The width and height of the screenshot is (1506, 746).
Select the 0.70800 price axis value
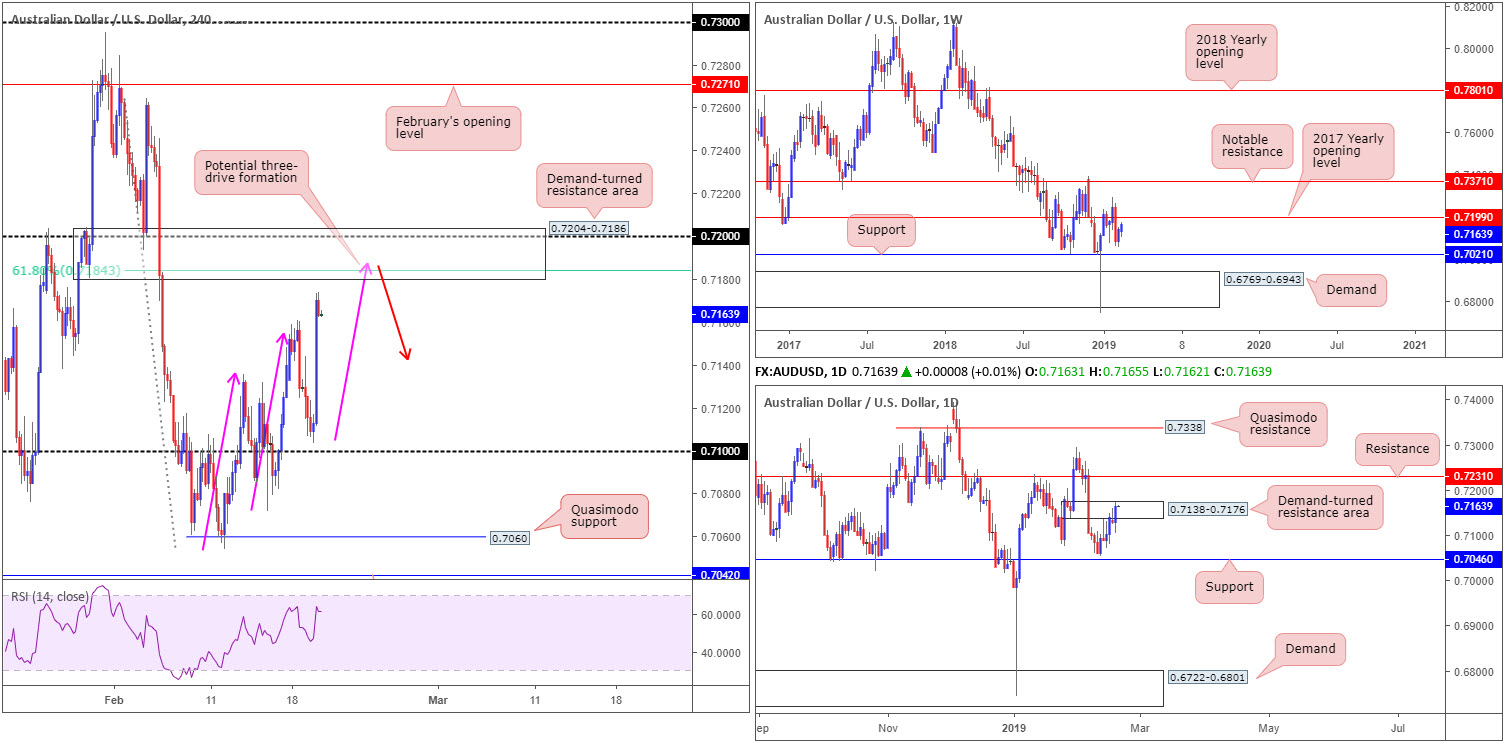click(720, 494)
